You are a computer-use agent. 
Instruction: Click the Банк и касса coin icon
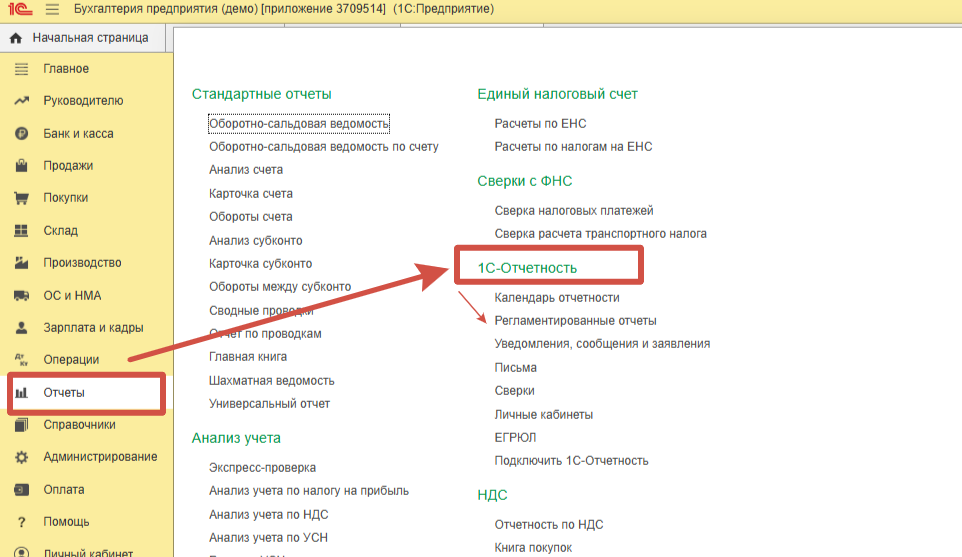[x=21, y=133]
